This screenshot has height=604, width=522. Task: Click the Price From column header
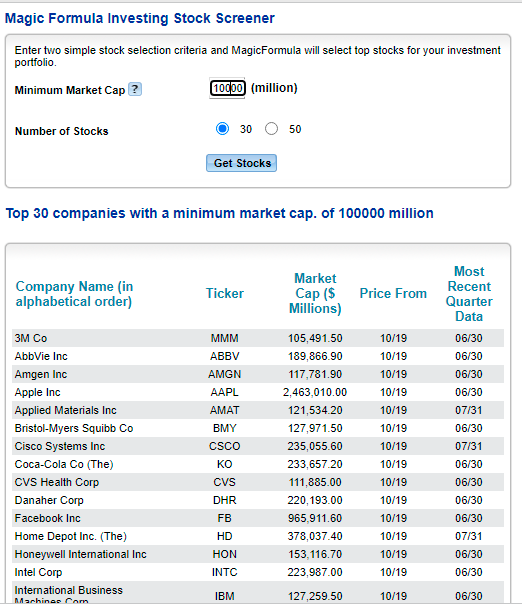click(x=393, y=293)
